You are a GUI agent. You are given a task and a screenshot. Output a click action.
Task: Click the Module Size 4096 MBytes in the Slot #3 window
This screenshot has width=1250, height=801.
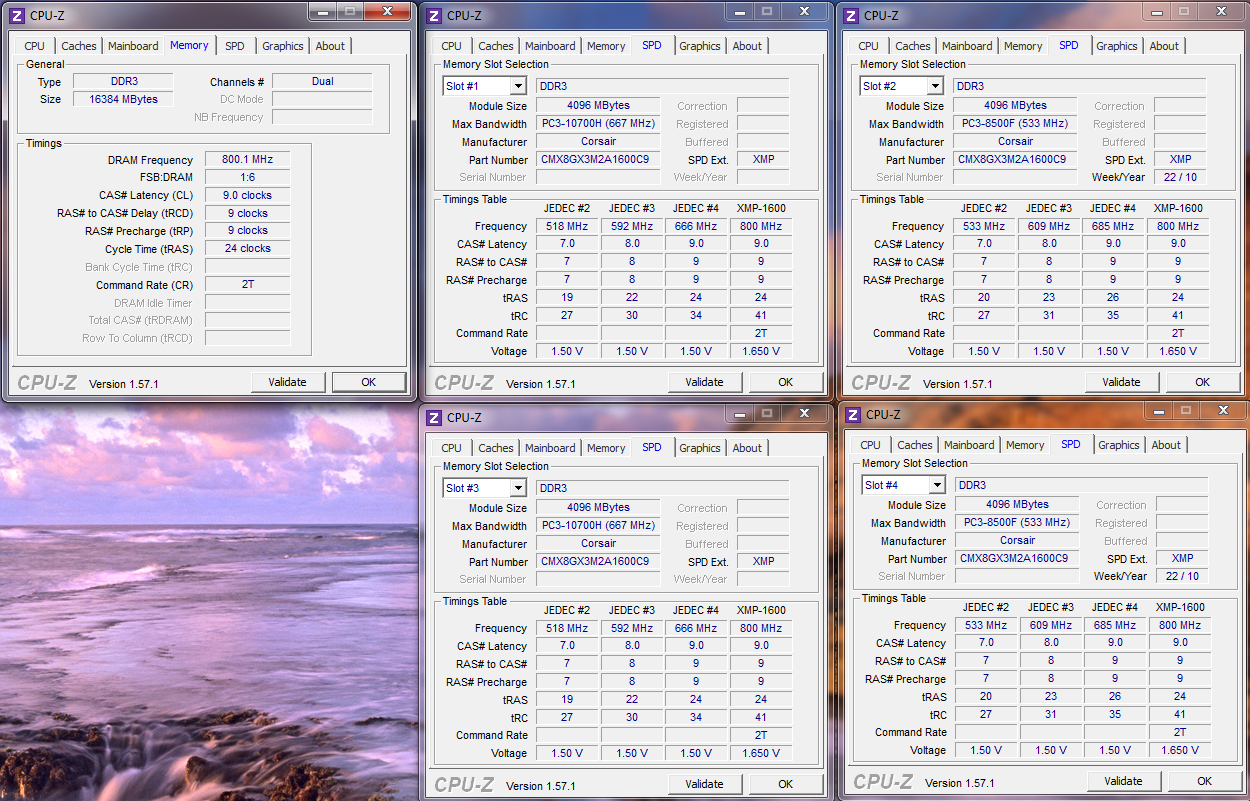[598, 507]
